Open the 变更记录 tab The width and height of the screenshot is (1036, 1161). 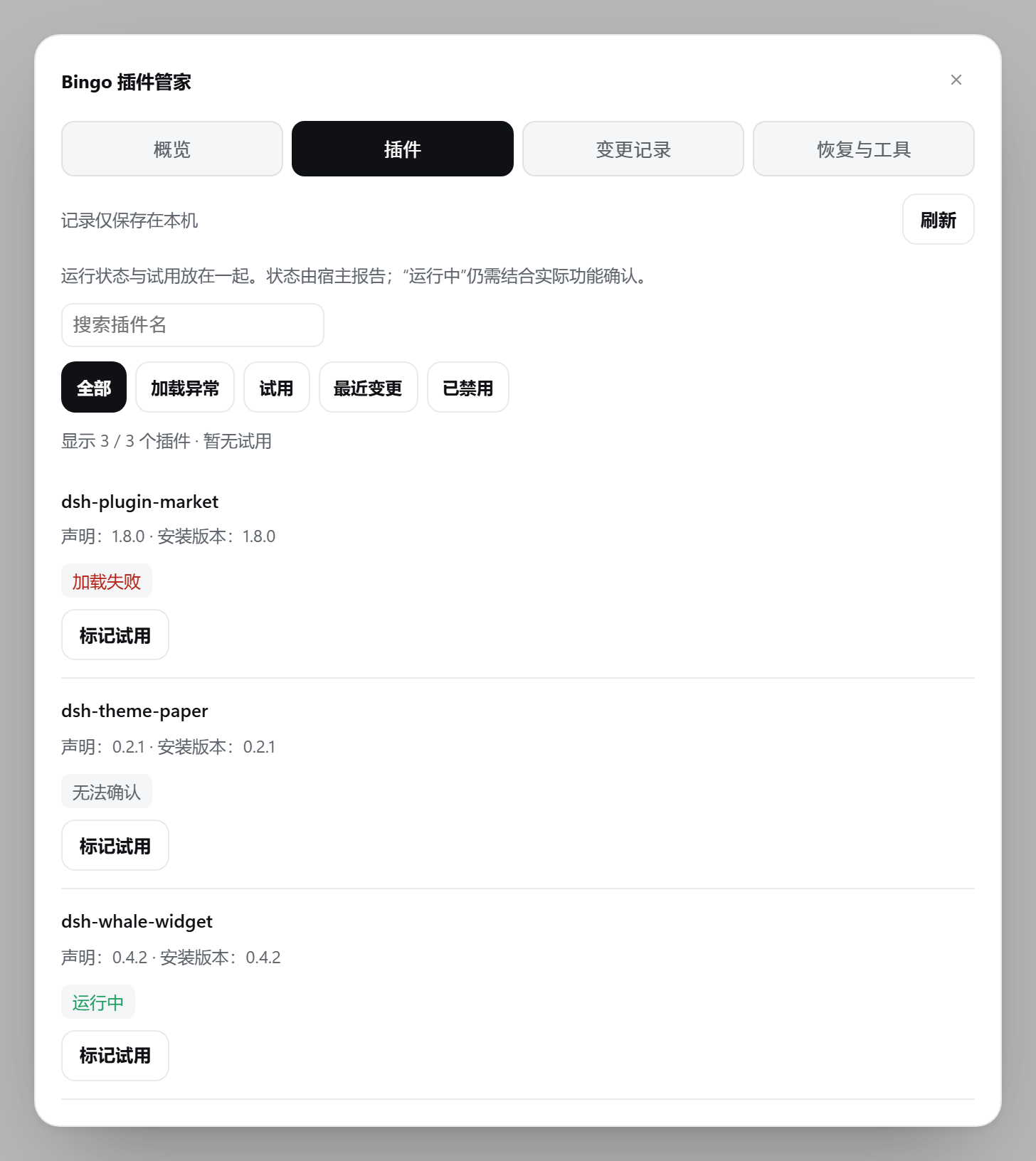(633, 149)
